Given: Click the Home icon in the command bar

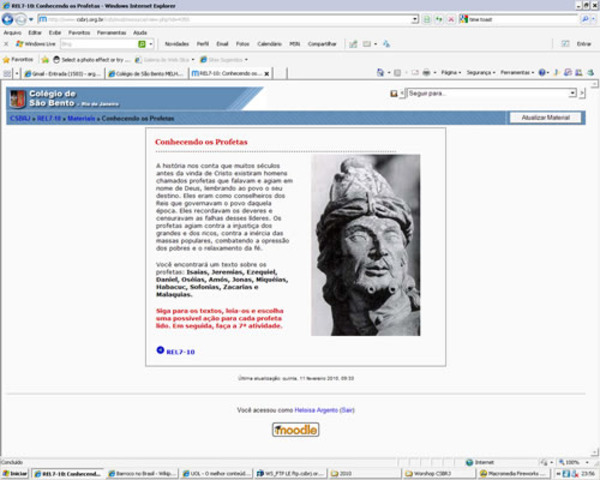Looking at the screenshot, I should click(380, 72).
